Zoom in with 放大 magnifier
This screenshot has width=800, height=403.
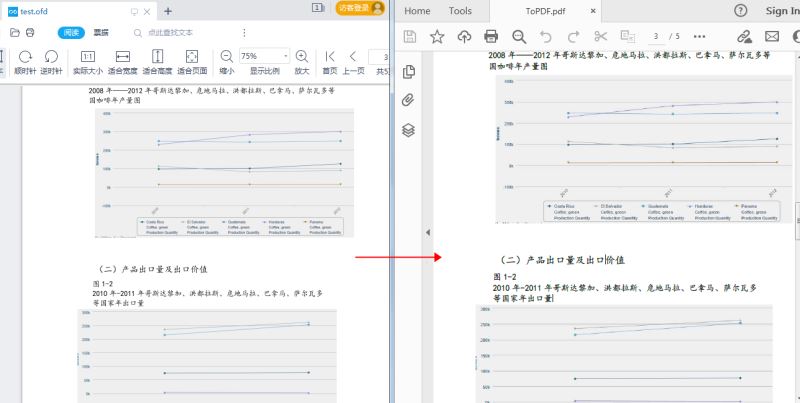click(x=302, y=62)
